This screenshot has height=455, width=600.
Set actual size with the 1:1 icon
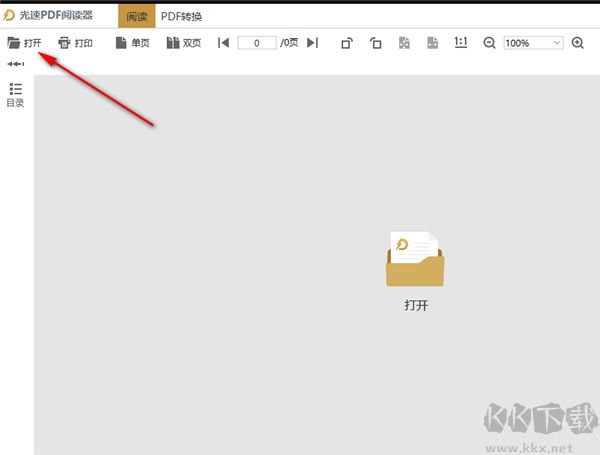click(461, 42)
